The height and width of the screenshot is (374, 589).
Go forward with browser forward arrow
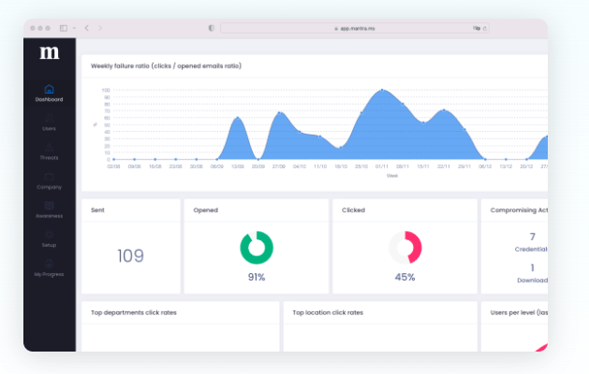100,28
